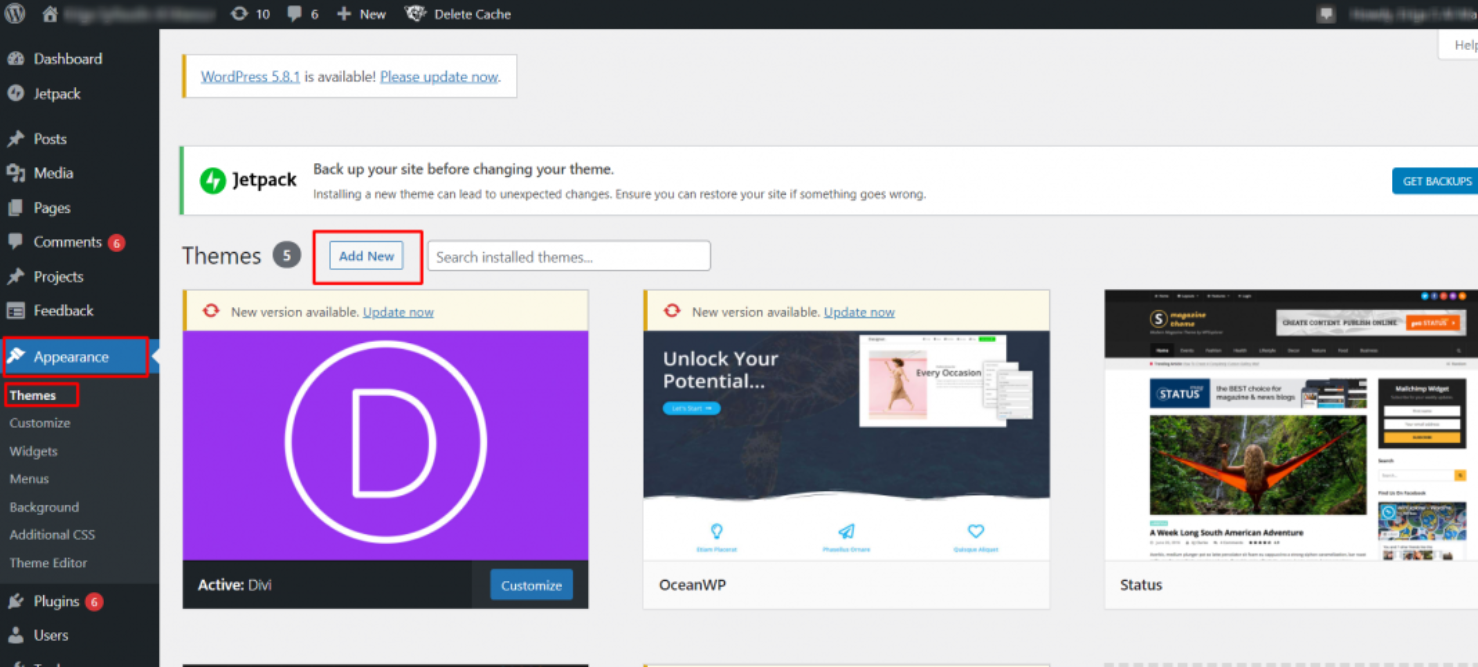The height and width of the screenshot is (667, 1478).
Task: Click the WordPress logo in the admin bar
Action: click(x=15, y=14)
